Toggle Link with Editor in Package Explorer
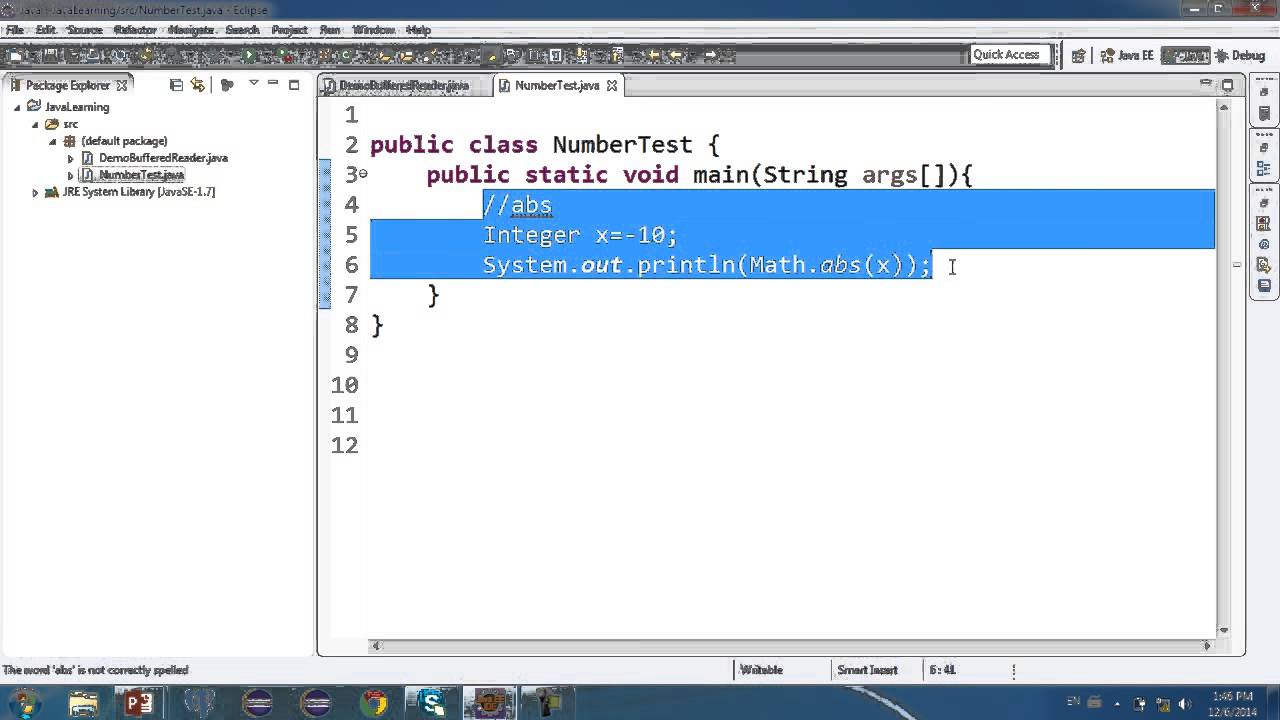This screenshot has width=1280, height=720. coord(197,86)
